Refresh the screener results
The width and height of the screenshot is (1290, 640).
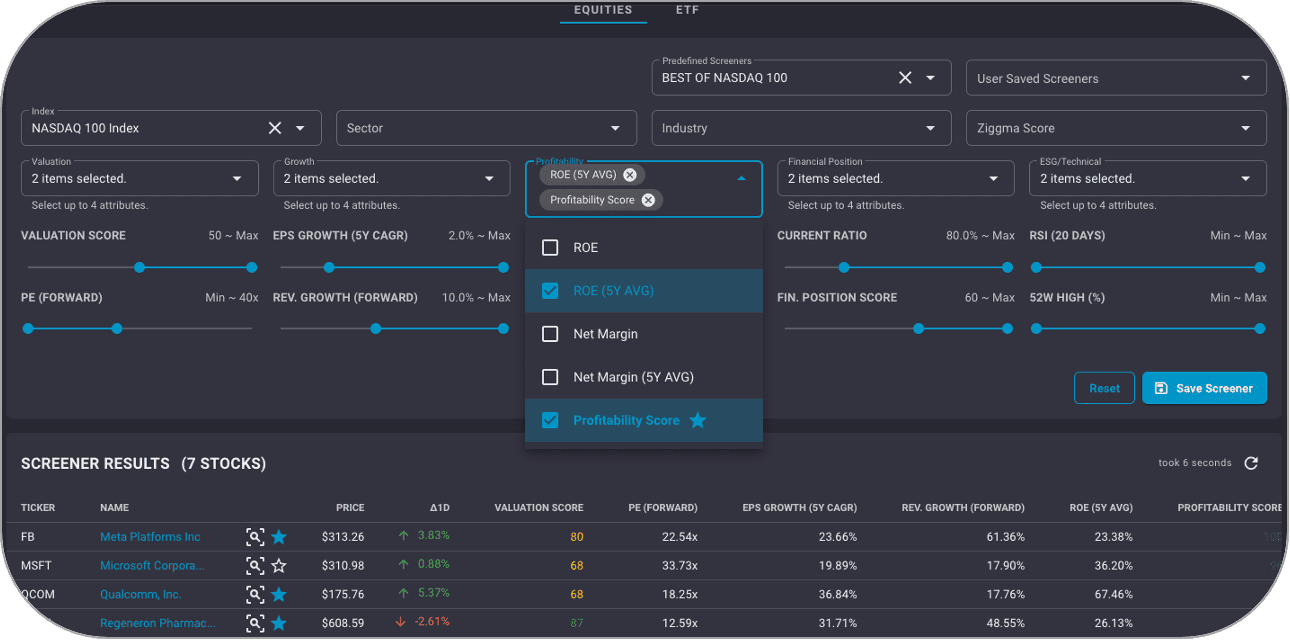(1251, 462)
